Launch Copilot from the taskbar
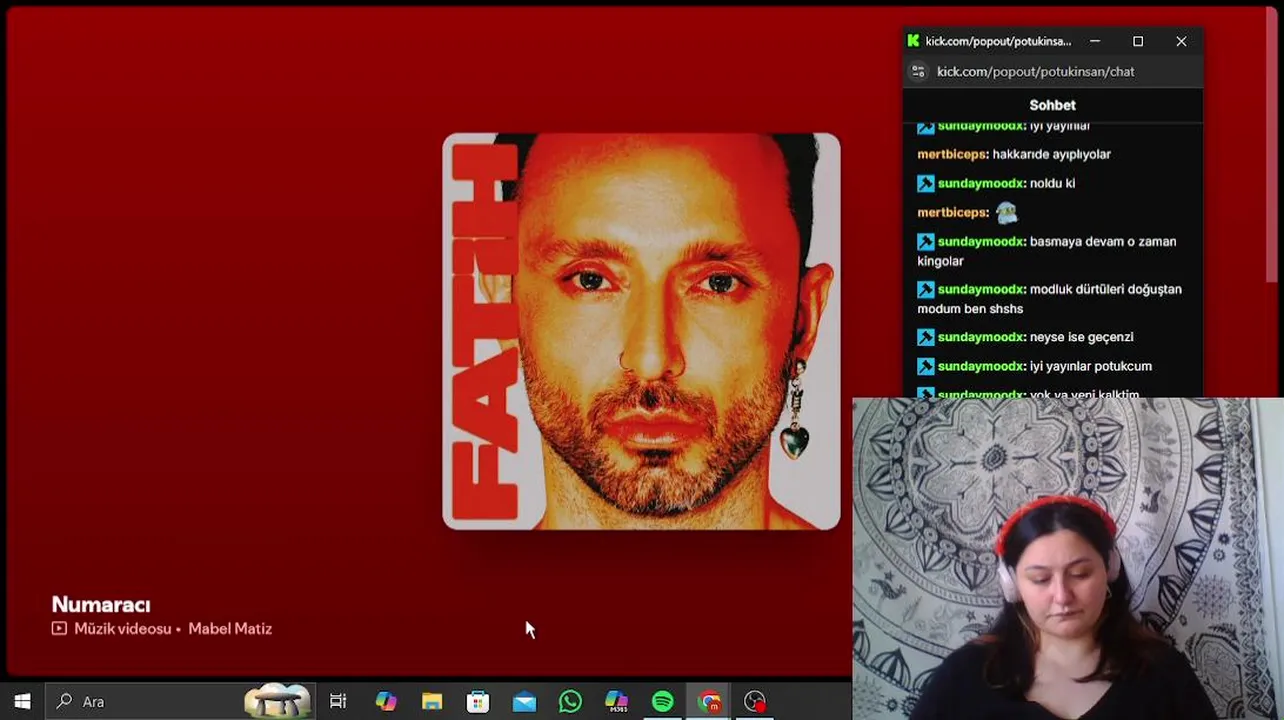This screenshot has height=720, width=1284. (385, 702)
